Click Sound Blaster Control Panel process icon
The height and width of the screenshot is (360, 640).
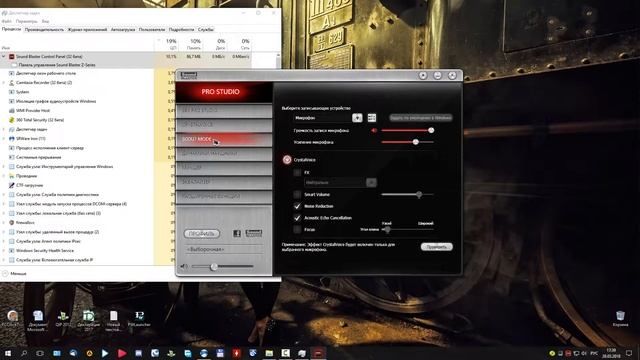click(11, 57)
